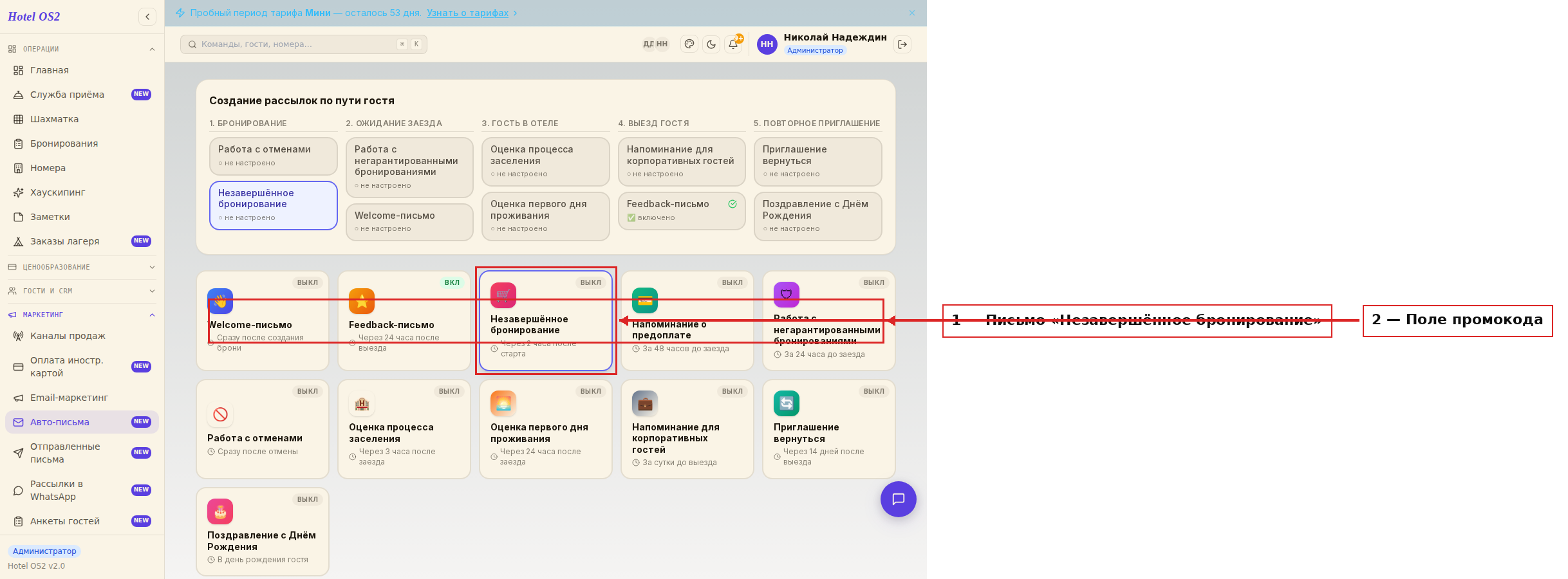This screenshot has height=579, width=1568.
Task: Click the command search input field
Action: pos(304,44)
